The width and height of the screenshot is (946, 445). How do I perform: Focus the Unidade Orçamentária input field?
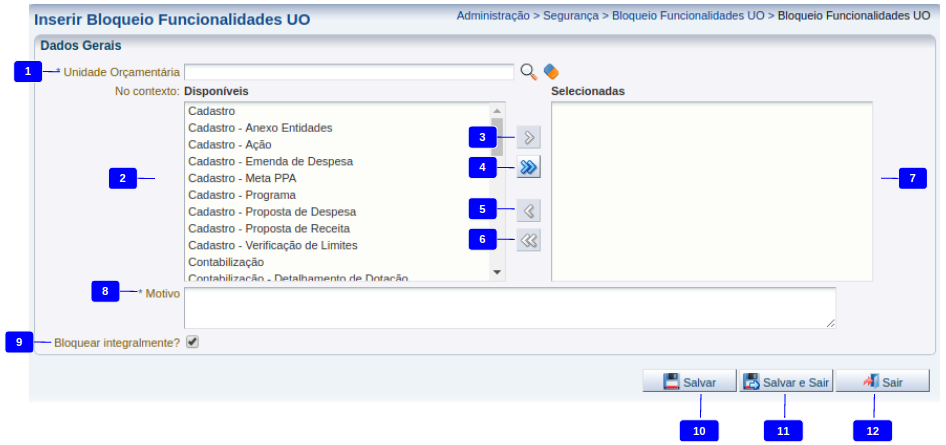click(x=348, y=72)
